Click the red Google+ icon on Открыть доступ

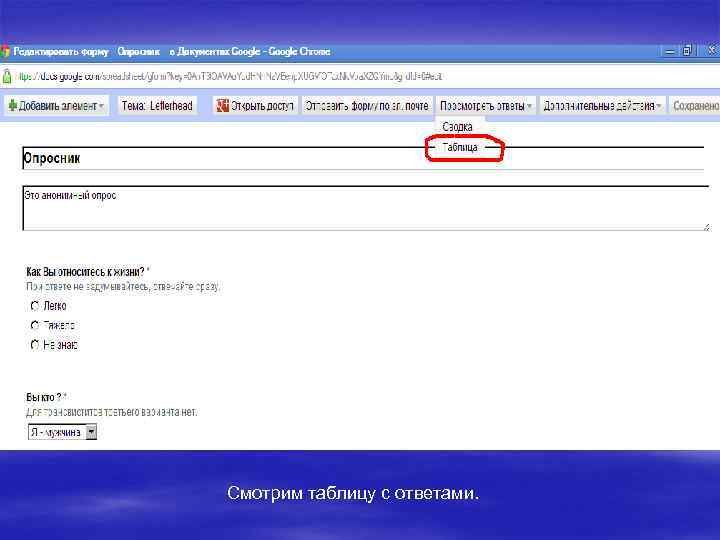pyautogui.click(x=223, y=106)
